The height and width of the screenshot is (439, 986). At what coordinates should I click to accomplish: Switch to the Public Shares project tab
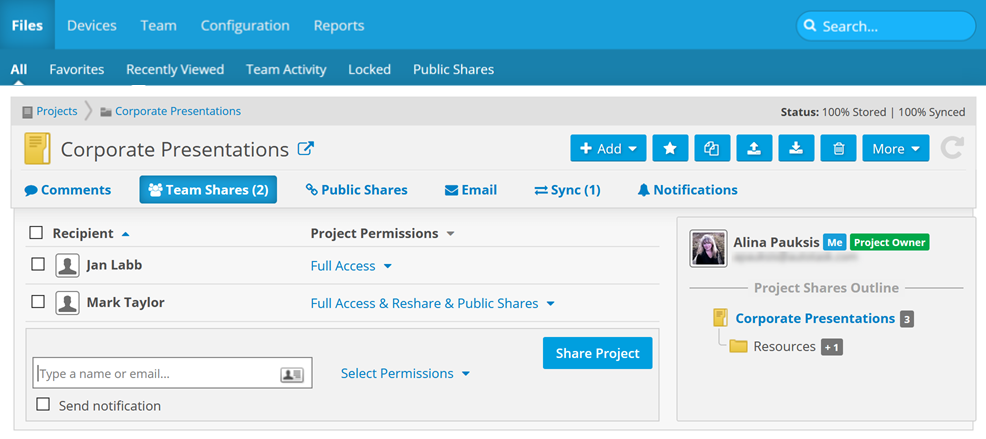[357, 190]
